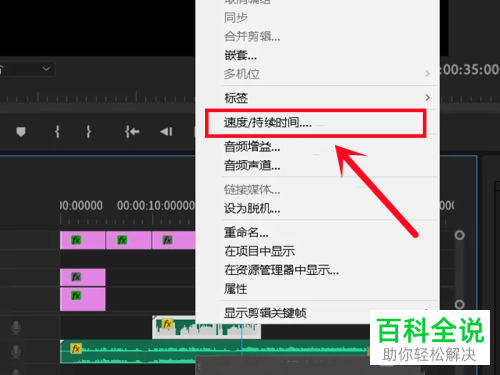Select 音频声道 (Audio Channels) menu entry
The image size is (500, 375).
[252, 165]
